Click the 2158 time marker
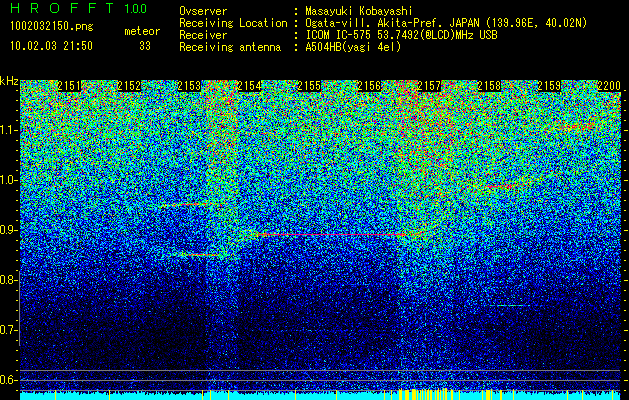This screenshot has width=629, height=400. click(489, 86)
